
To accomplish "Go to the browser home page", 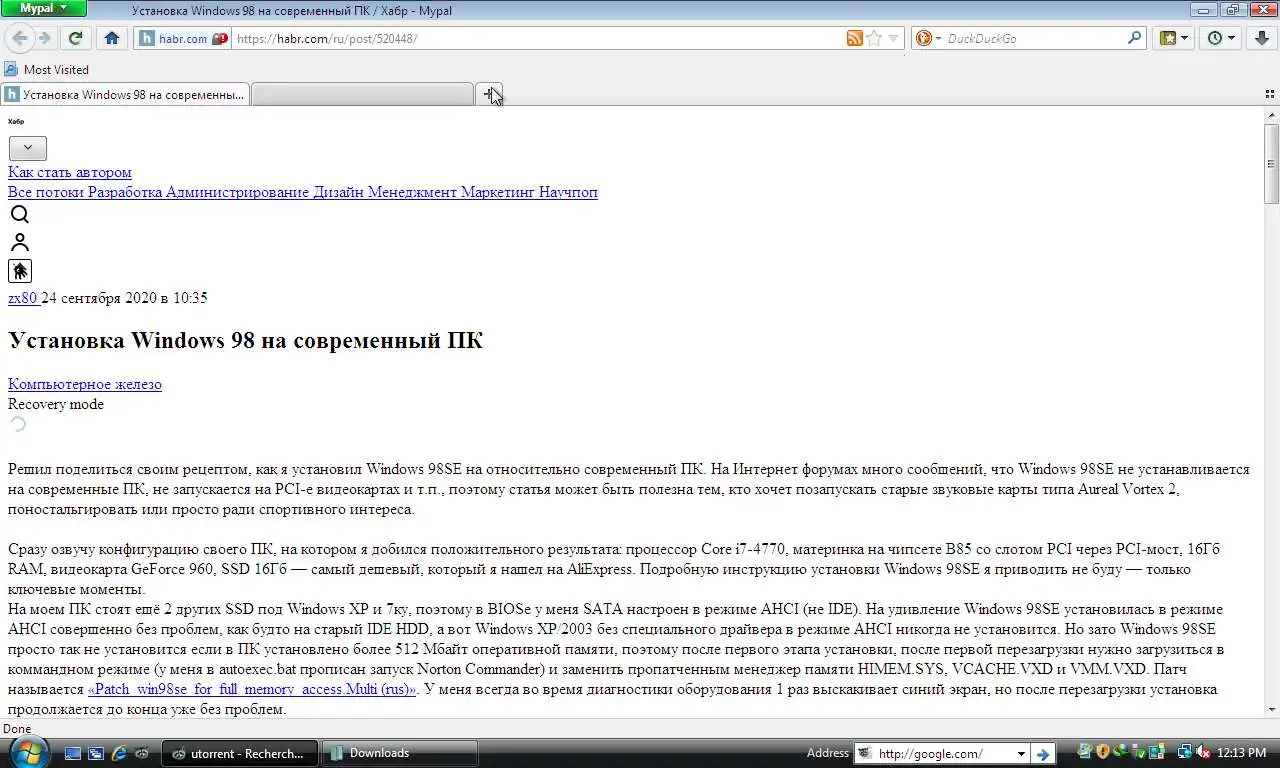I will point(111,38).
